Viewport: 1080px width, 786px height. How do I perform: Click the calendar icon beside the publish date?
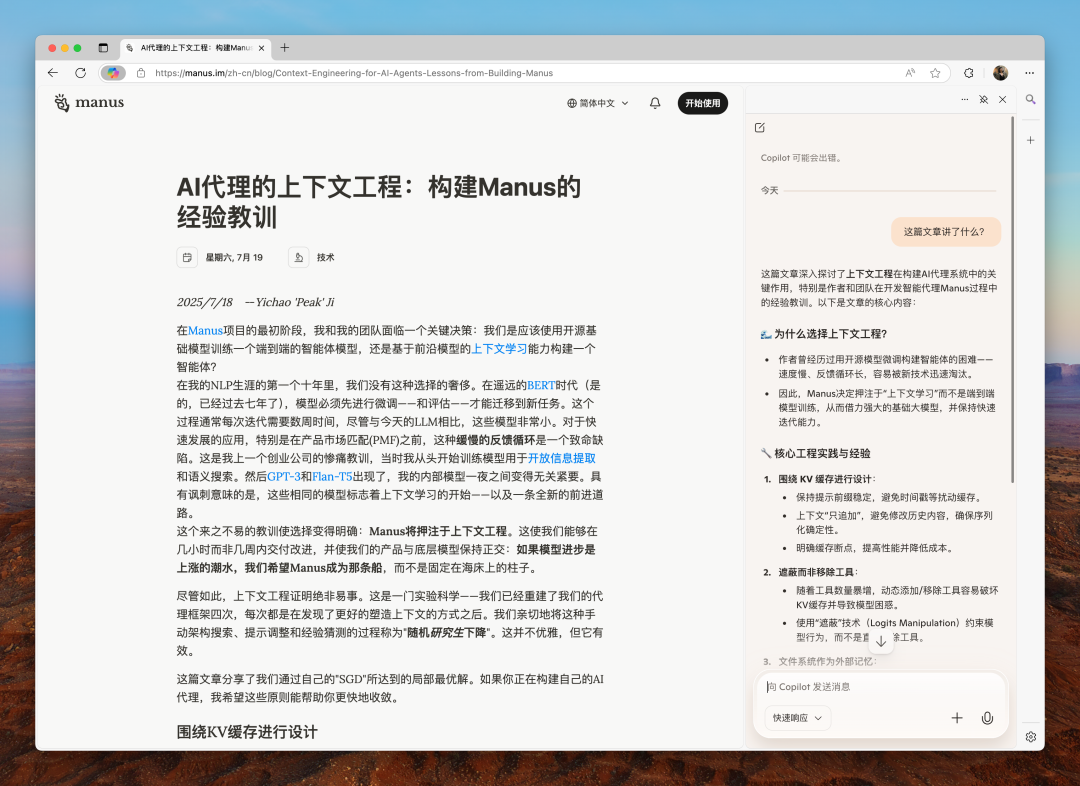[187, 257]
